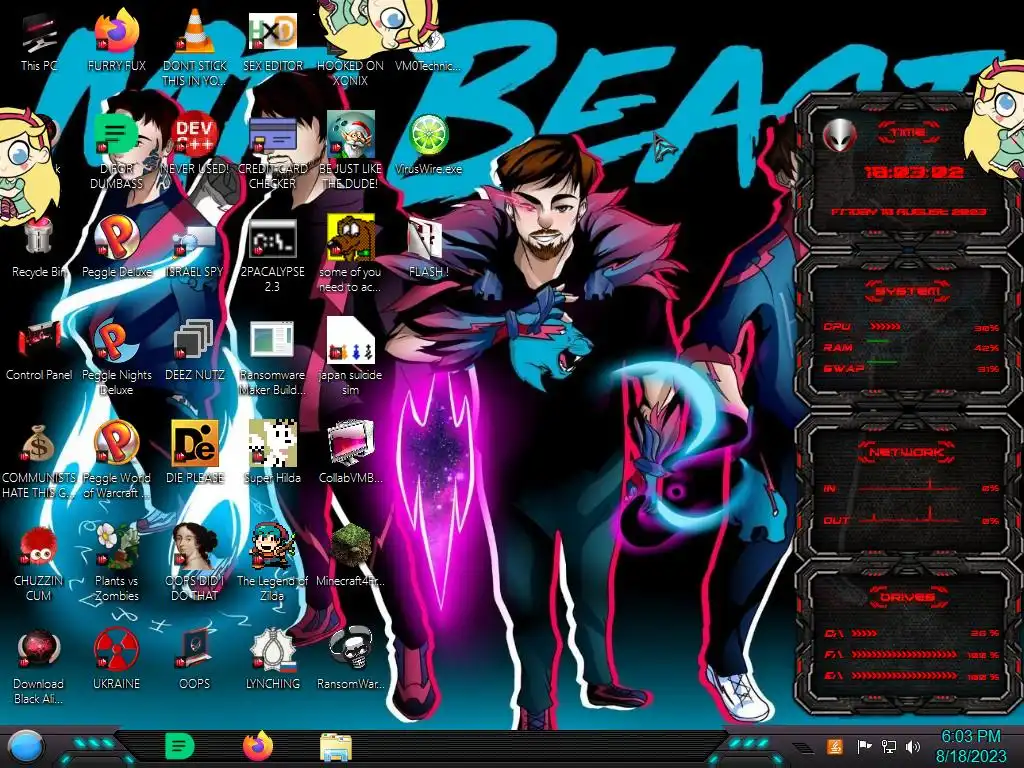The image size is (1024, 768).
Task: Click the taskbar clock showing 6:03 PM
Action: pyautogui.click(x=970, y=746)
